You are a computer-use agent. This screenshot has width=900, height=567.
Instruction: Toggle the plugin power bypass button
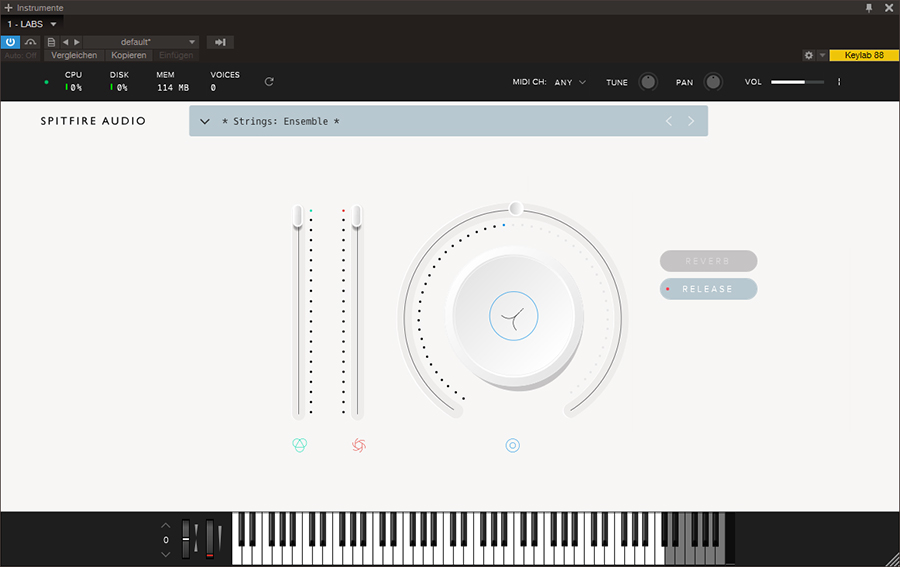coord(10,42)
